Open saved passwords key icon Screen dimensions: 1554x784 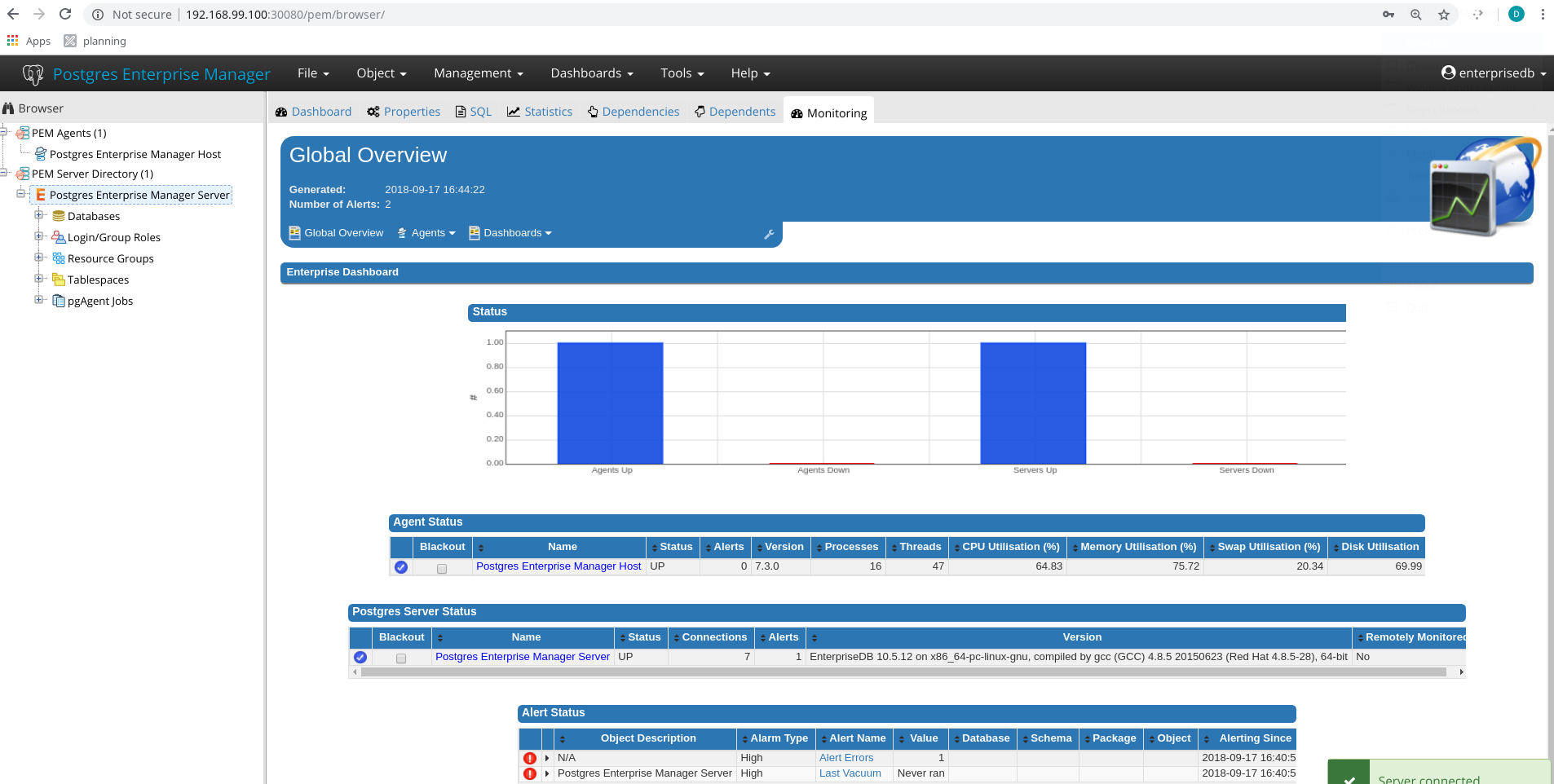pyautogui.click(x=1388, y=15)
